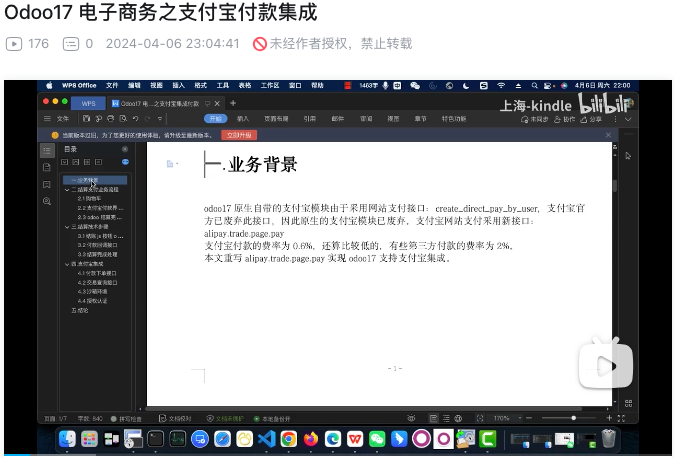The height and width of the screenshot is (458, 674).
Task: Open the bookmark icon in left sidebar
Action: click(47, 184)
